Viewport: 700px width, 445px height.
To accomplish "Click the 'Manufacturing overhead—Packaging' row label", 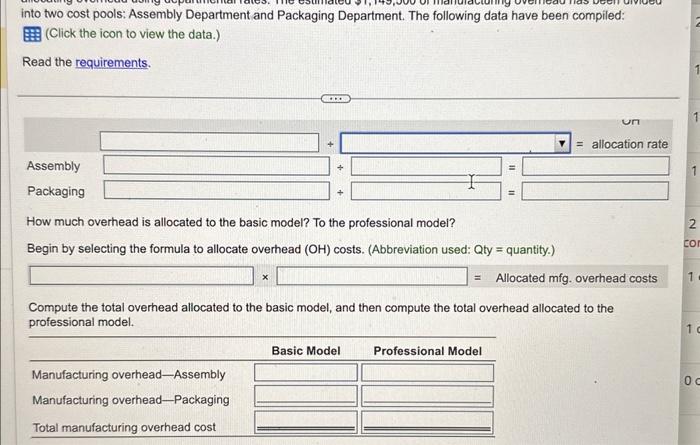I will point(130,400).
